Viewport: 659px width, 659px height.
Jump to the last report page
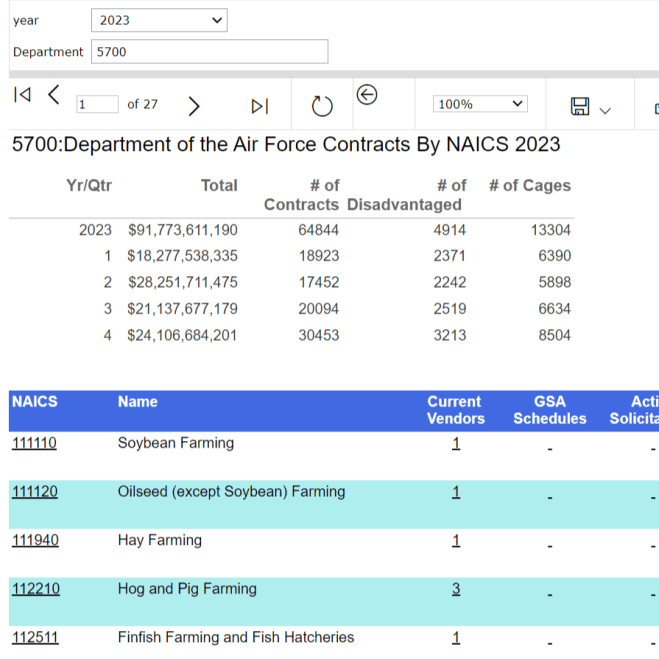pos(260,106)
